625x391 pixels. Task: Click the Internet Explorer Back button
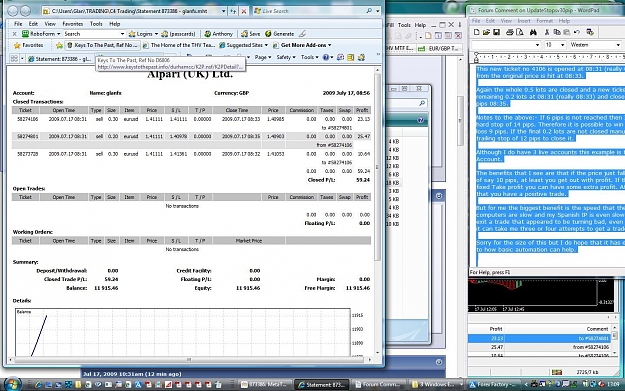click(13, 11)
